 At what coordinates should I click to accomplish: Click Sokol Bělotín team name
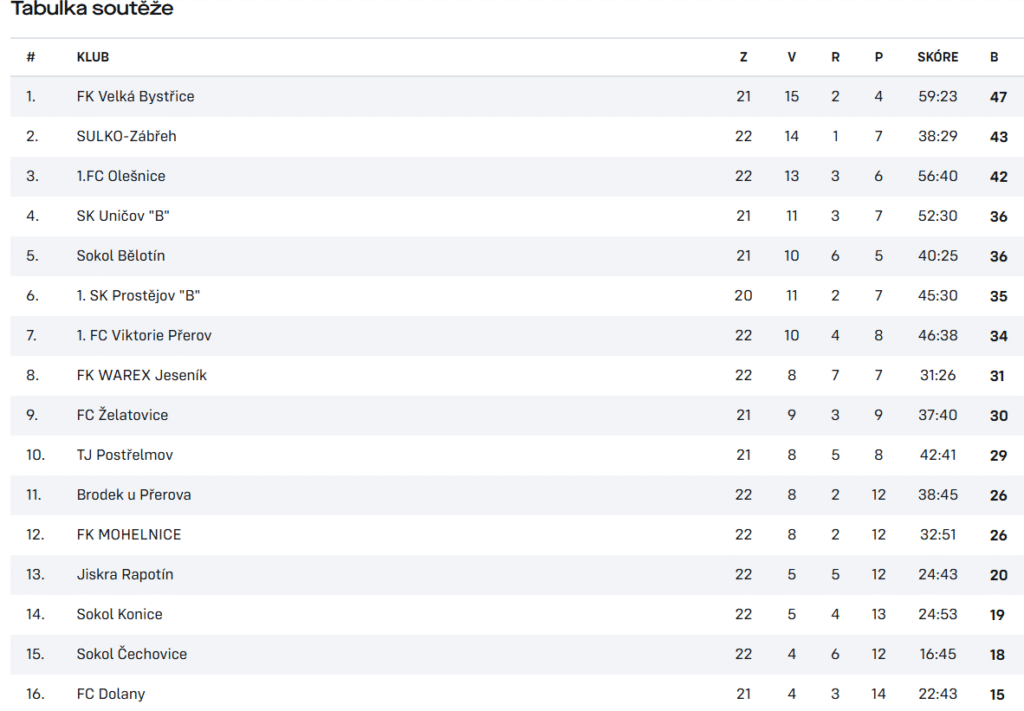[x=121, y=256]
